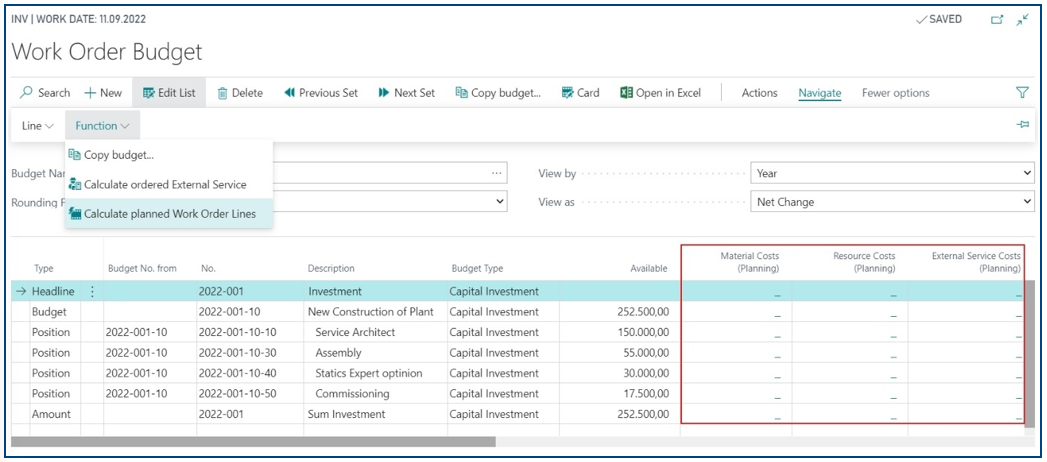Viewport: 1047px width, 462px height.
Task: Open the View as Net Change dropdown
Action: [x=892, y=202]
